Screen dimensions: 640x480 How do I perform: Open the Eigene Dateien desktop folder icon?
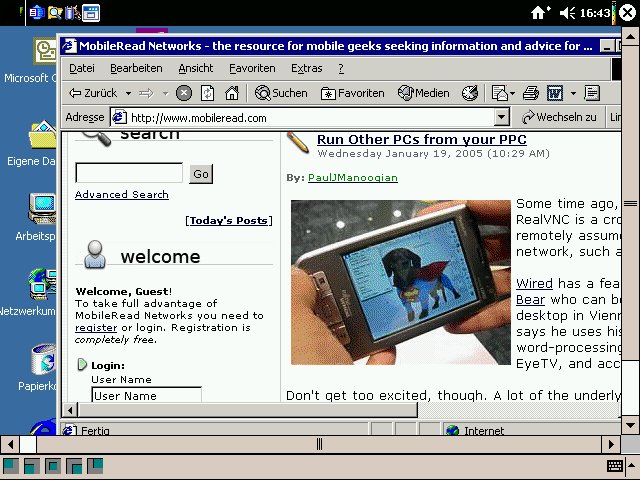42,134
